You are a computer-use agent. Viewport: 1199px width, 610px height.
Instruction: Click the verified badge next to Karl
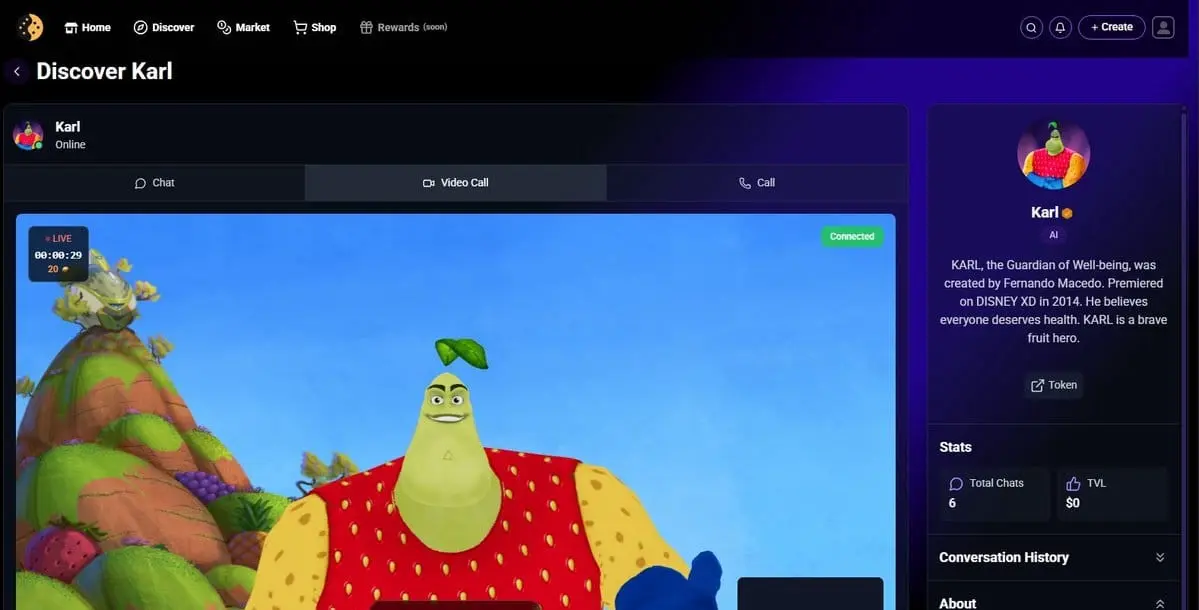[x=1067, y=213]
